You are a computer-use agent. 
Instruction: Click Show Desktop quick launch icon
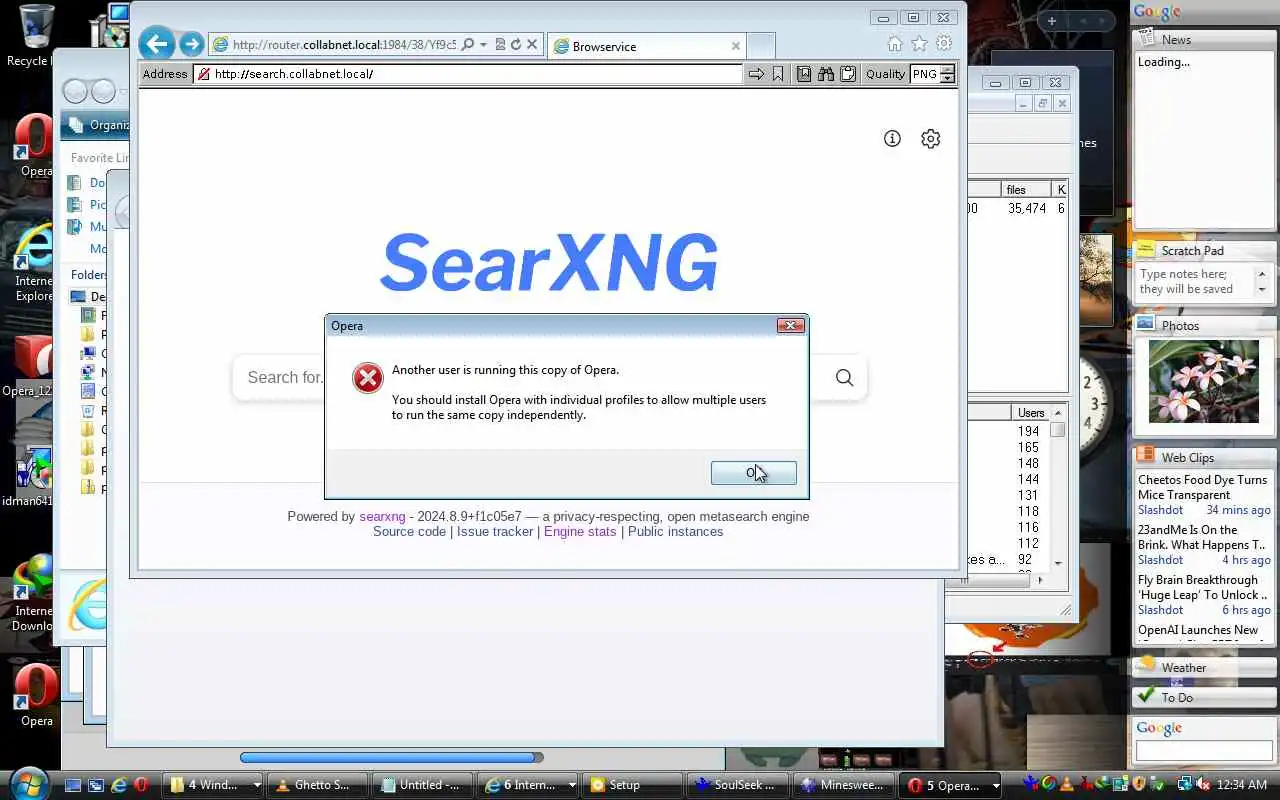coord(72,785)
